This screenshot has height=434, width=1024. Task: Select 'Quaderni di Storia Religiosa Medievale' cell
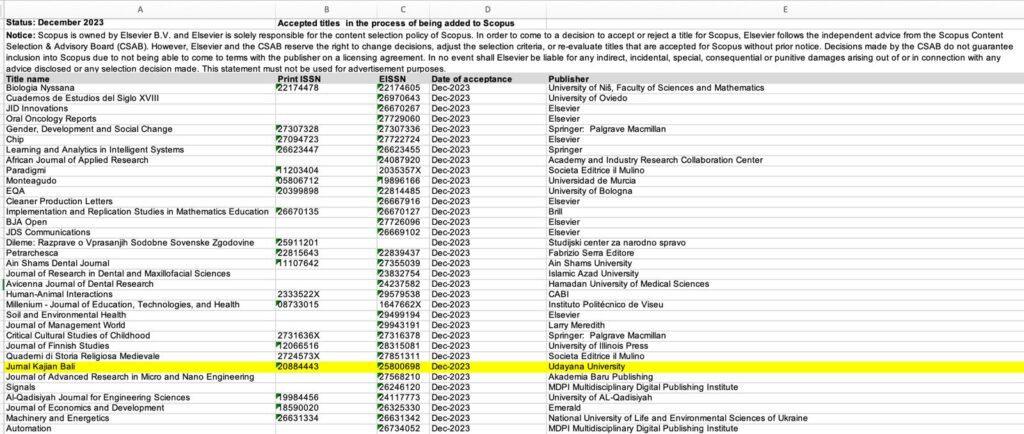click(140, 356)
